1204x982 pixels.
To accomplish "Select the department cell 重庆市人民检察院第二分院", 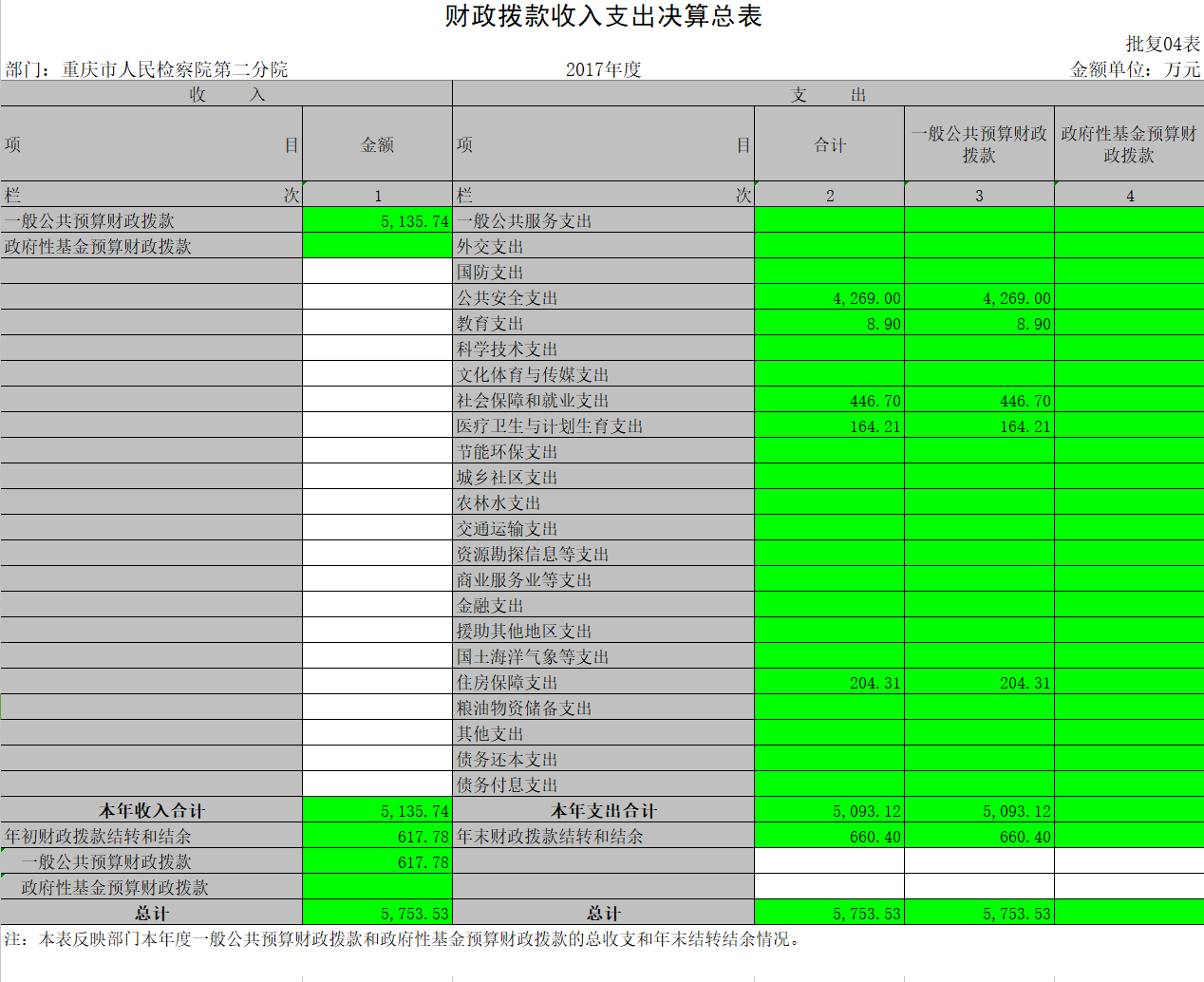I will [147, 69].
